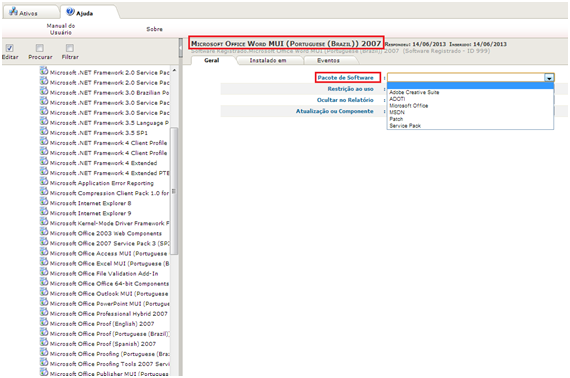Choose MSDN from the dropdown list
The width and height of the screenshot is (570, 378).
tap(397, 112)
